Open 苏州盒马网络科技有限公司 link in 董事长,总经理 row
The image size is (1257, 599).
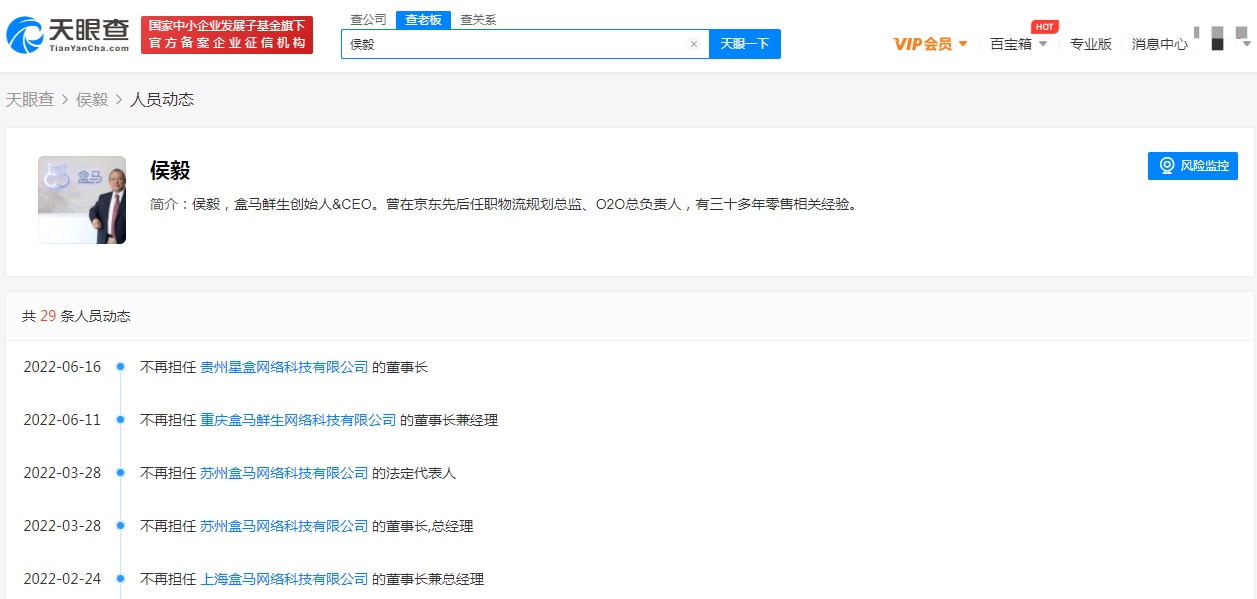(284, 526)
